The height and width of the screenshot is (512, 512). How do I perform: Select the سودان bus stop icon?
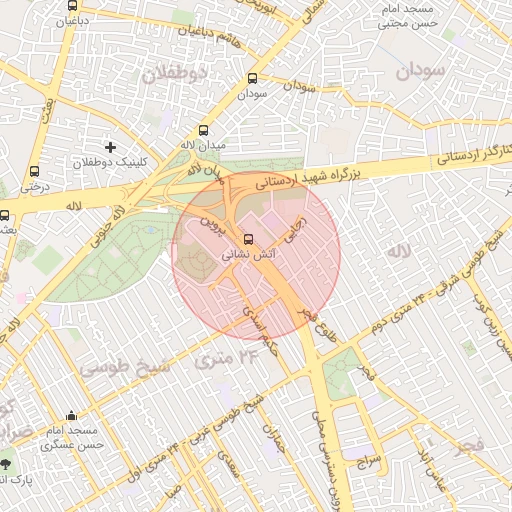pyautogui.click(x=252, y=79)
